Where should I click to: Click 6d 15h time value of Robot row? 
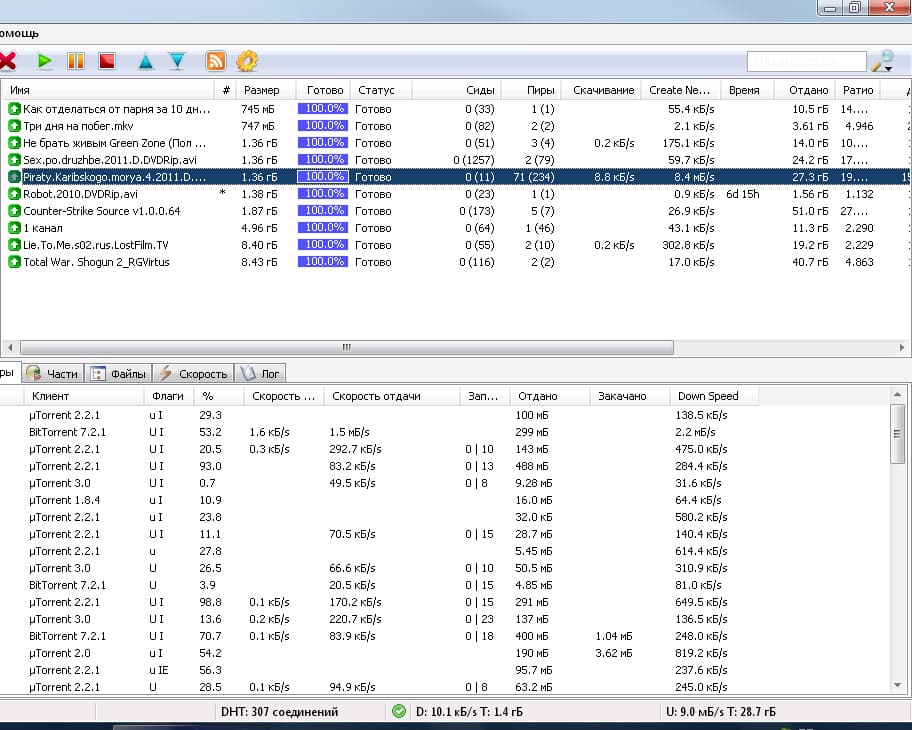click(742, 194)
